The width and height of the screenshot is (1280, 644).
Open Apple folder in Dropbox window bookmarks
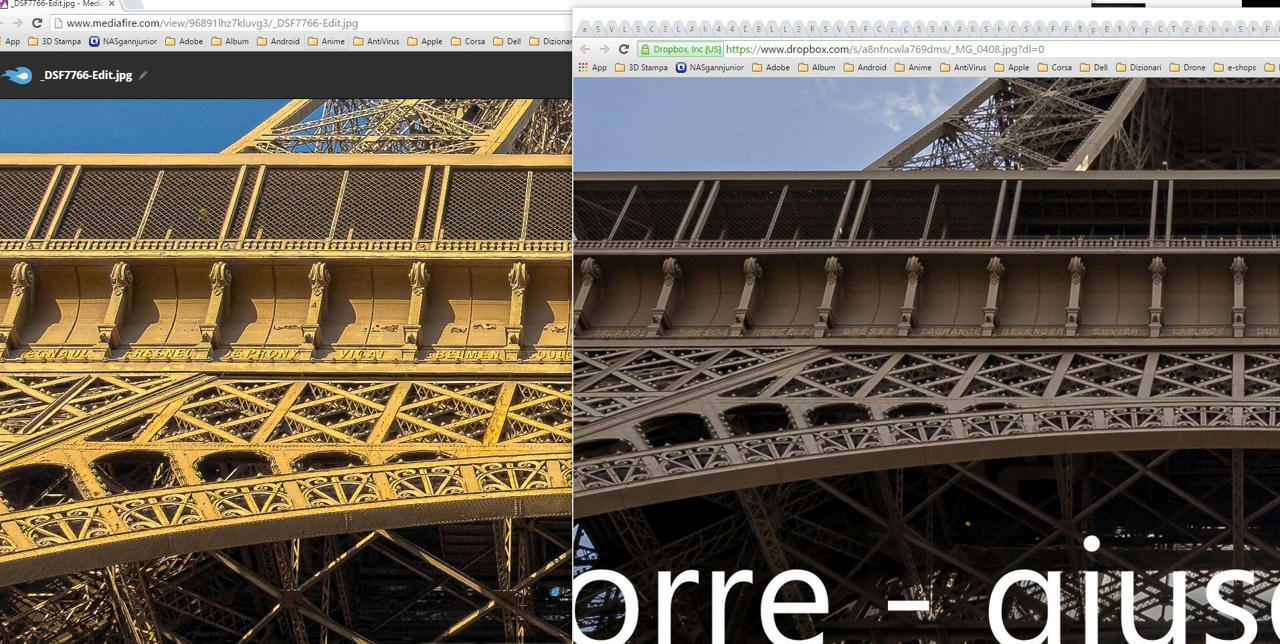[x=1012, y=67]
